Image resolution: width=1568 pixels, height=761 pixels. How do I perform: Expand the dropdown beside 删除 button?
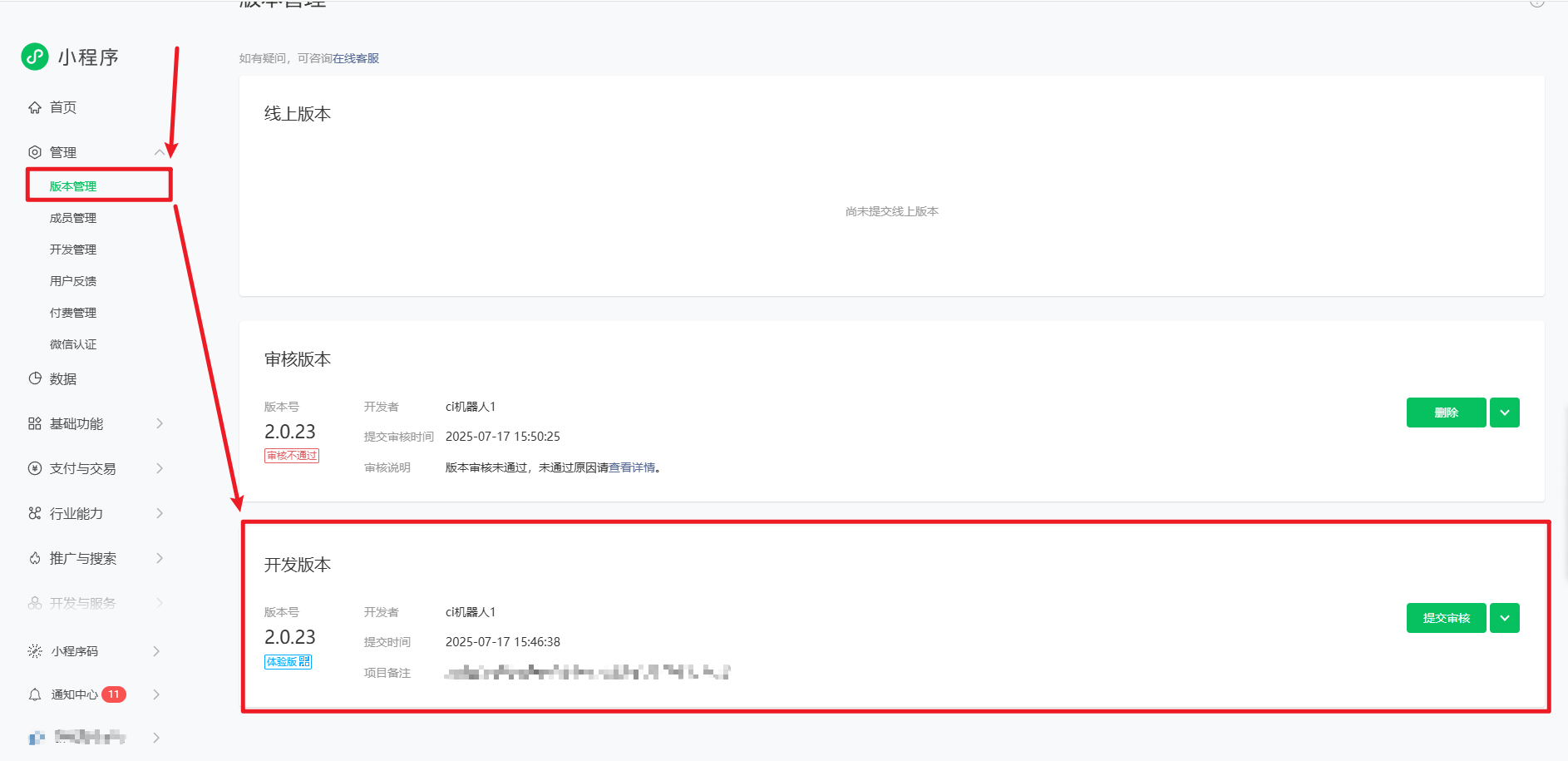pyautogui.click(x=1504, y=412)
